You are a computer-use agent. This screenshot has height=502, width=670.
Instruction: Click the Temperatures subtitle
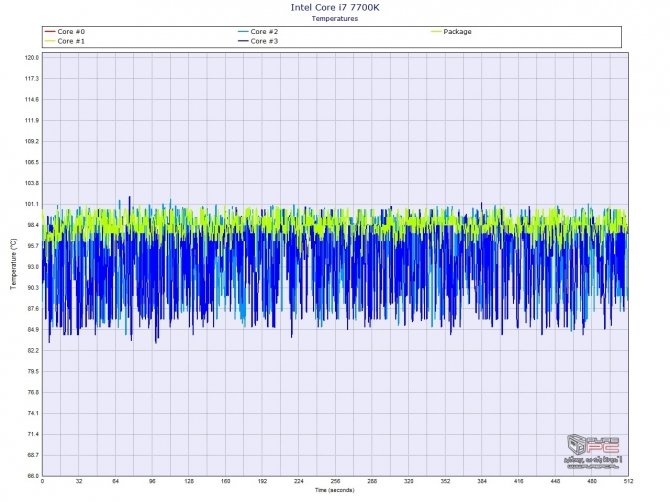click(x=335, y=18)
